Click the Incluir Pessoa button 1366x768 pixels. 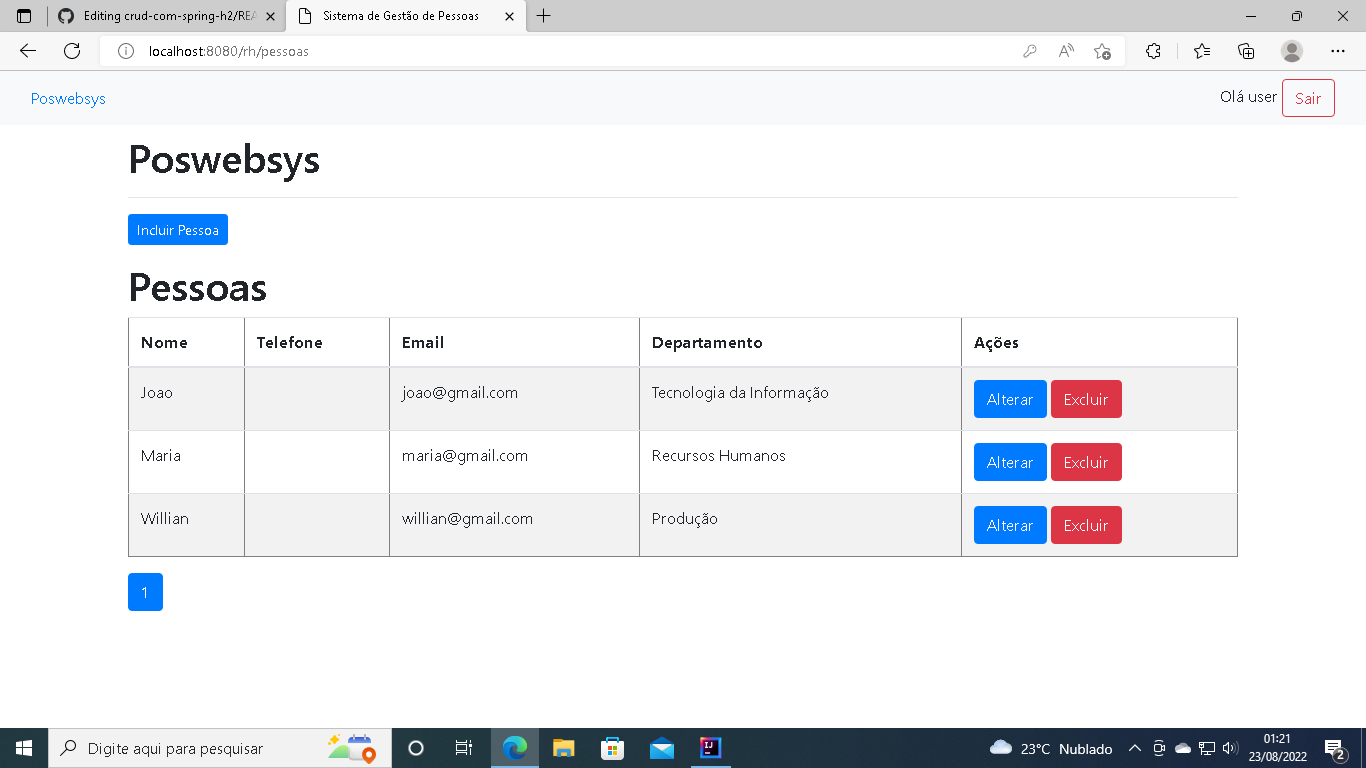(x=177, y=229)
